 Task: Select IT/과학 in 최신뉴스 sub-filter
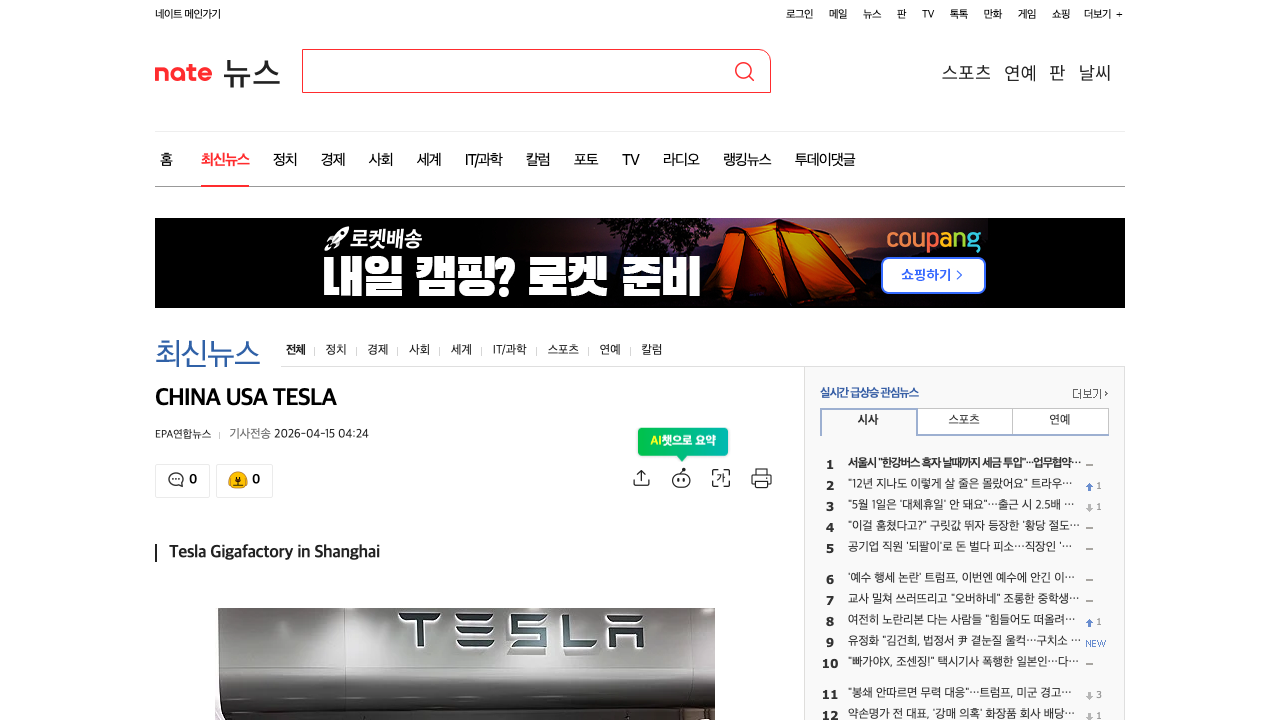pyautogui.click(x=509, y=350)
